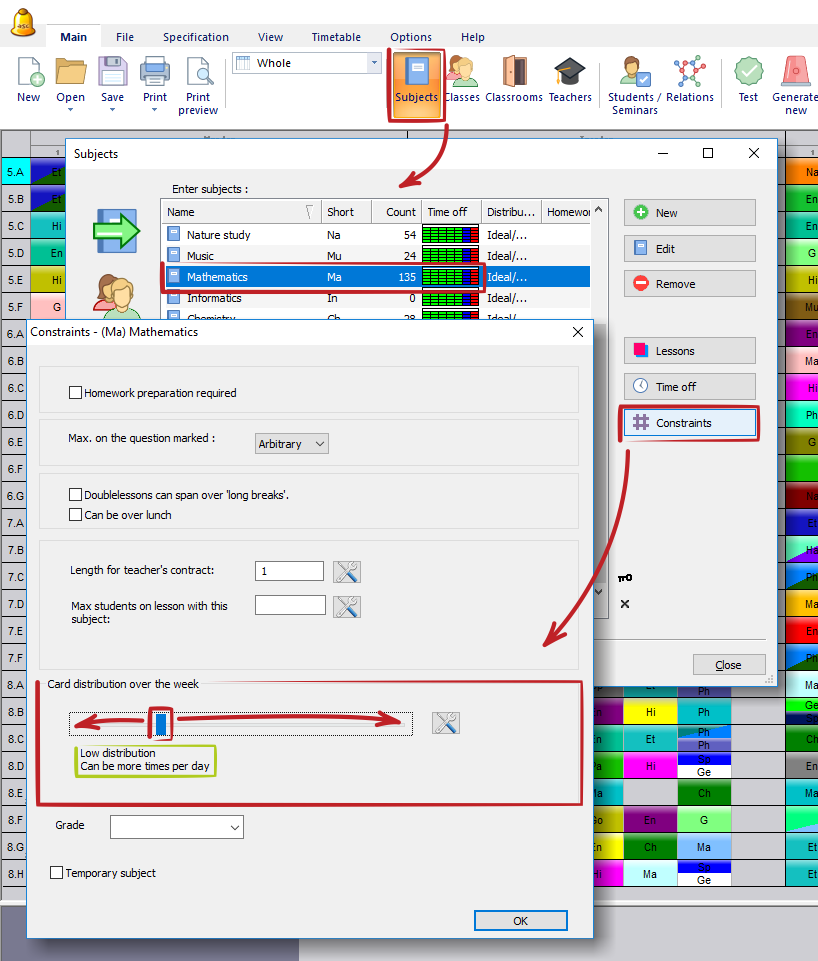Click wrench icon next to card distribution slider
This screenshot has width=818, height=961.
tap(446, 723)
